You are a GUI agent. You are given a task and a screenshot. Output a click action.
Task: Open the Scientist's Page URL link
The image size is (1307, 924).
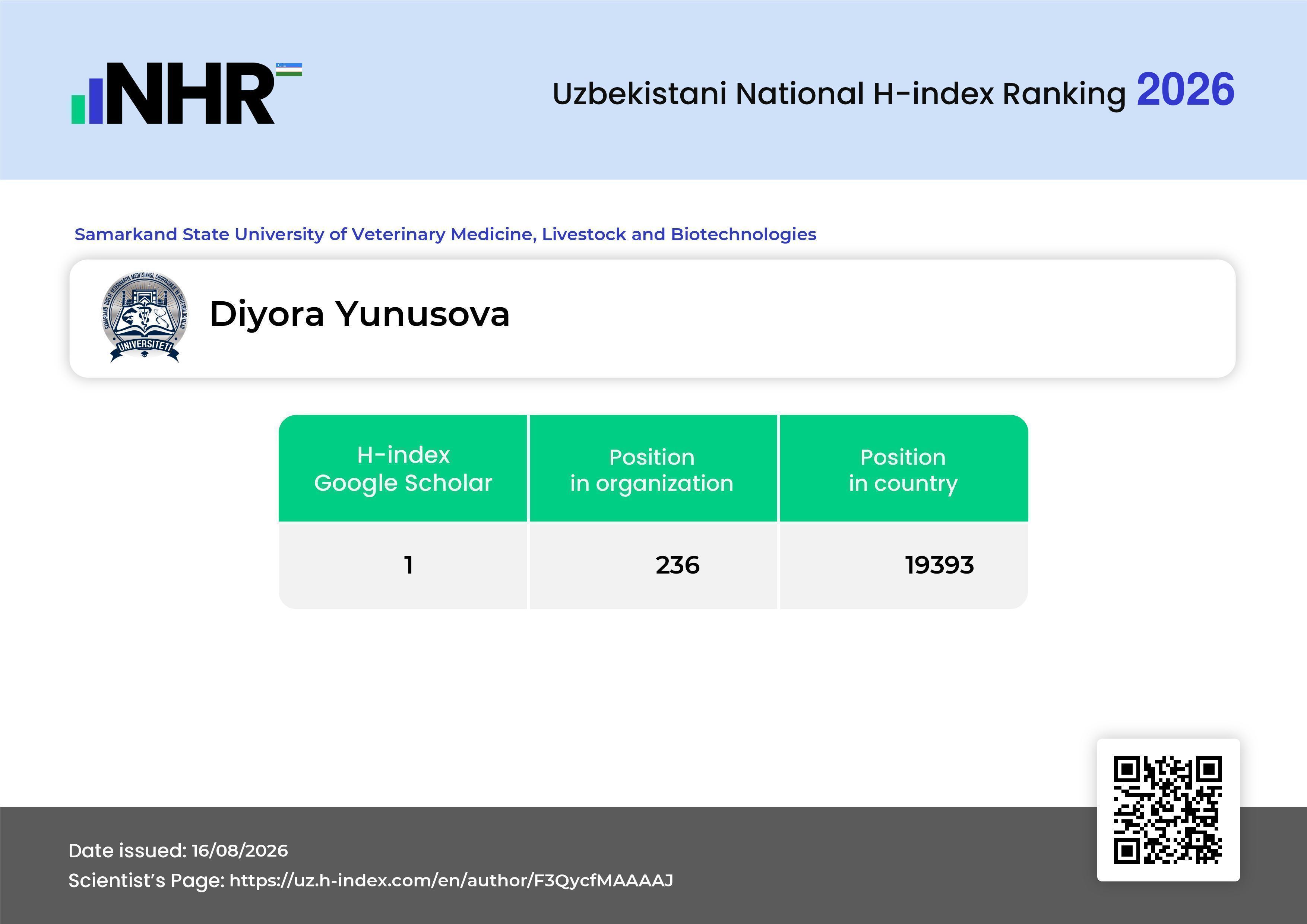451,880
